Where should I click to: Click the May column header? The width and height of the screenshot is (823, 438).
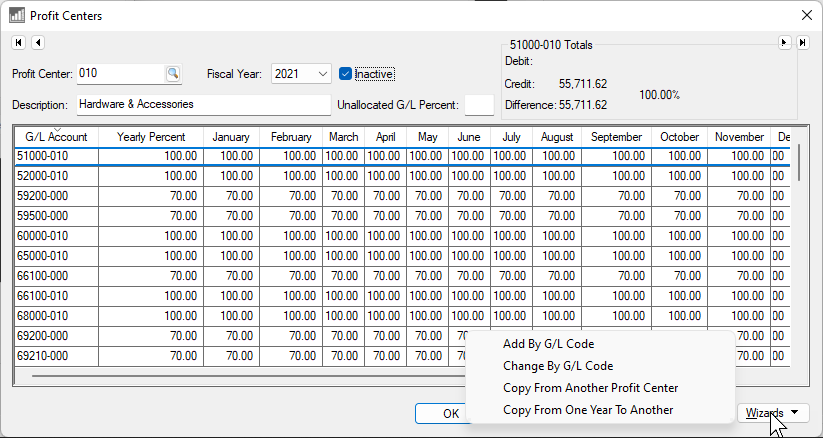pos(427,137)
